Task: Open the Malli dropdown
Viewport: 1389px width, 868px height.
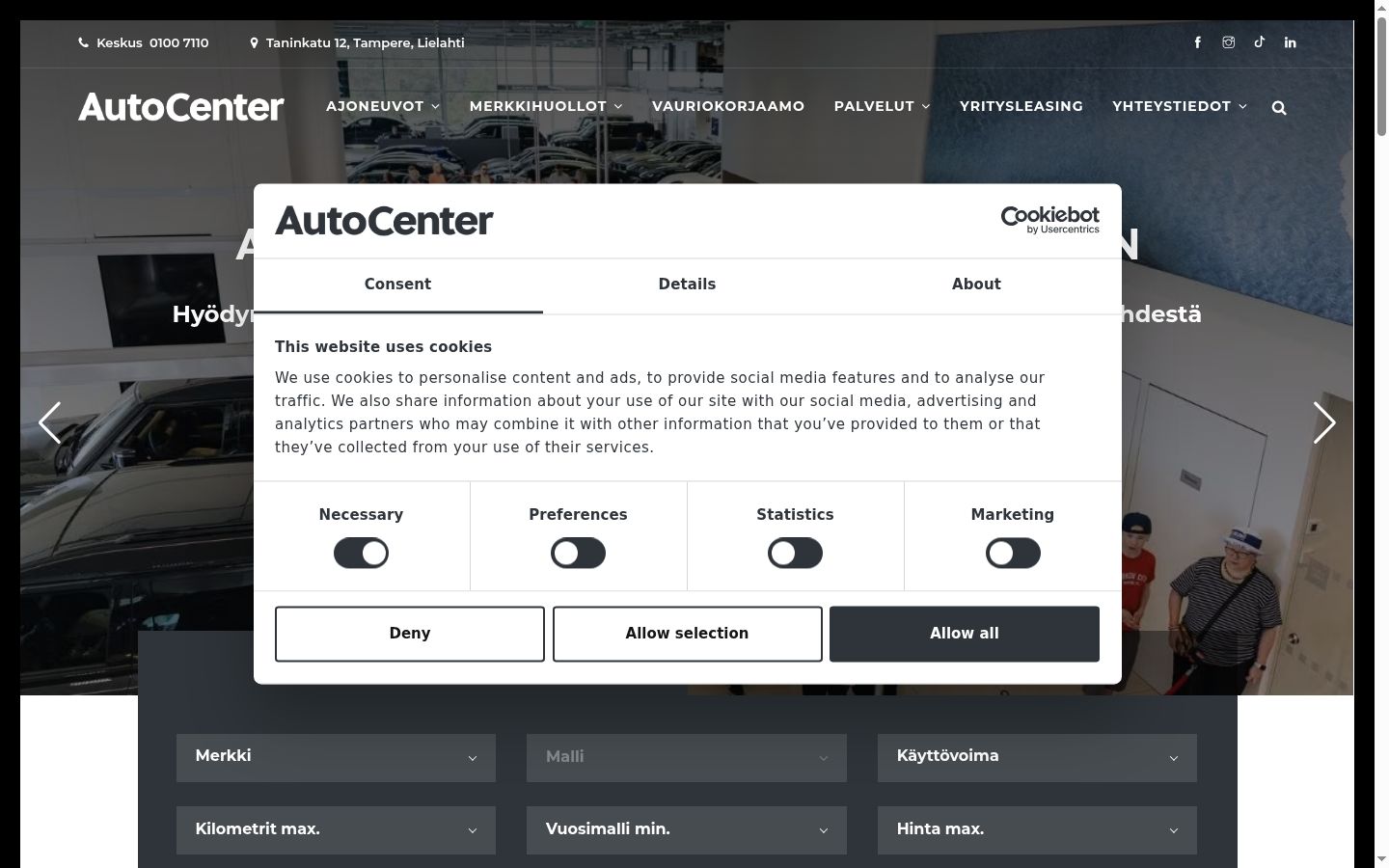Action: pos(687,757)
